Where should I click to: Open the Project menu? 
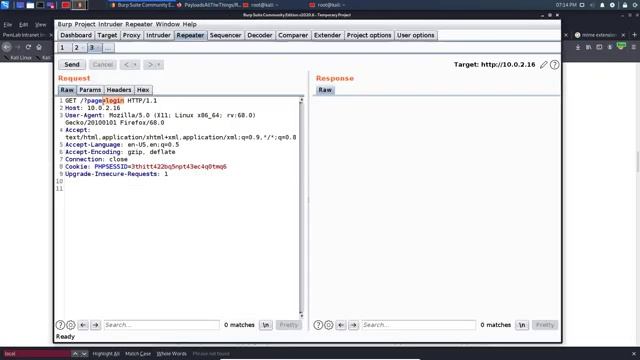[x=85, y=24]
